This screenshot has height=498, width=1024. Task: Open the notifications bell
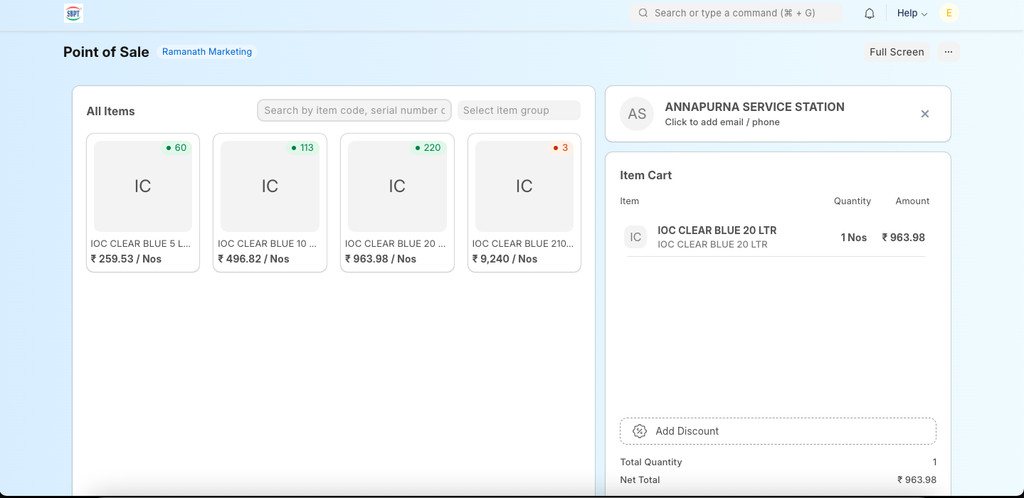pyautogui.click(x=869, y=13)
